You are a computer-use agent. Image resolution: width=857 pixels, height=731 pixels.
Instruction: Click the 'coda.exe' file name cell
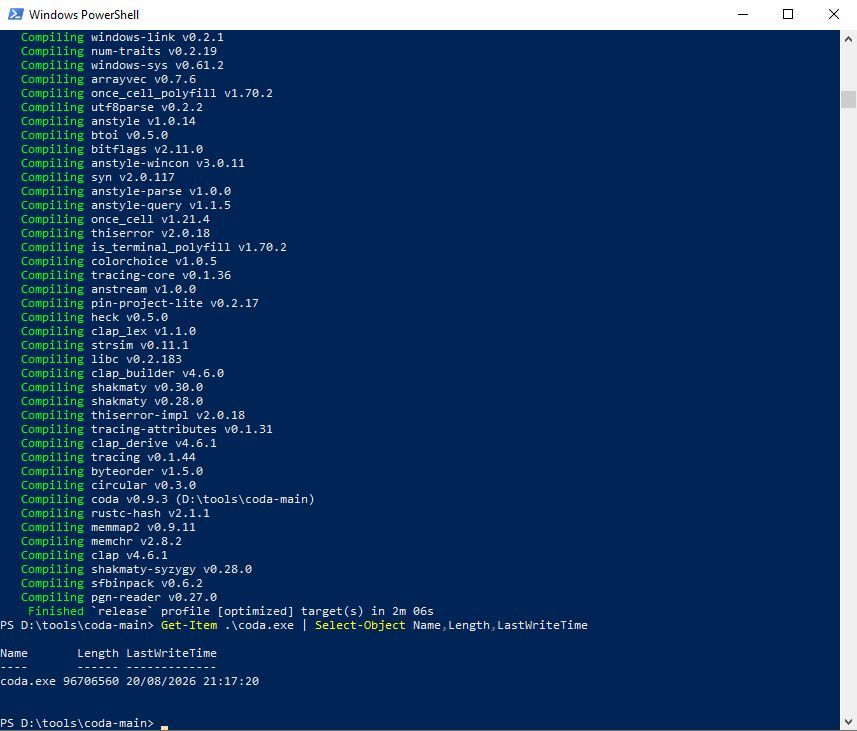tap(28, 681)
